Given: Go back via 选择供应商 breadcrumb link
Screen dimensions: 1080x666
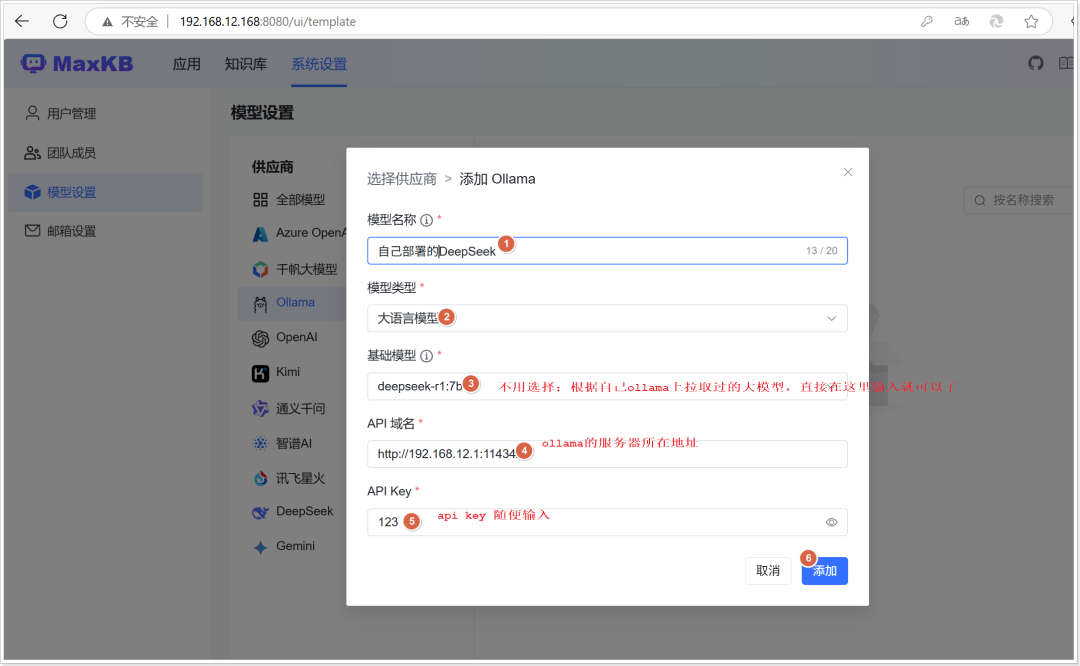Looking at the screenshot, I should tap(402, 179).
